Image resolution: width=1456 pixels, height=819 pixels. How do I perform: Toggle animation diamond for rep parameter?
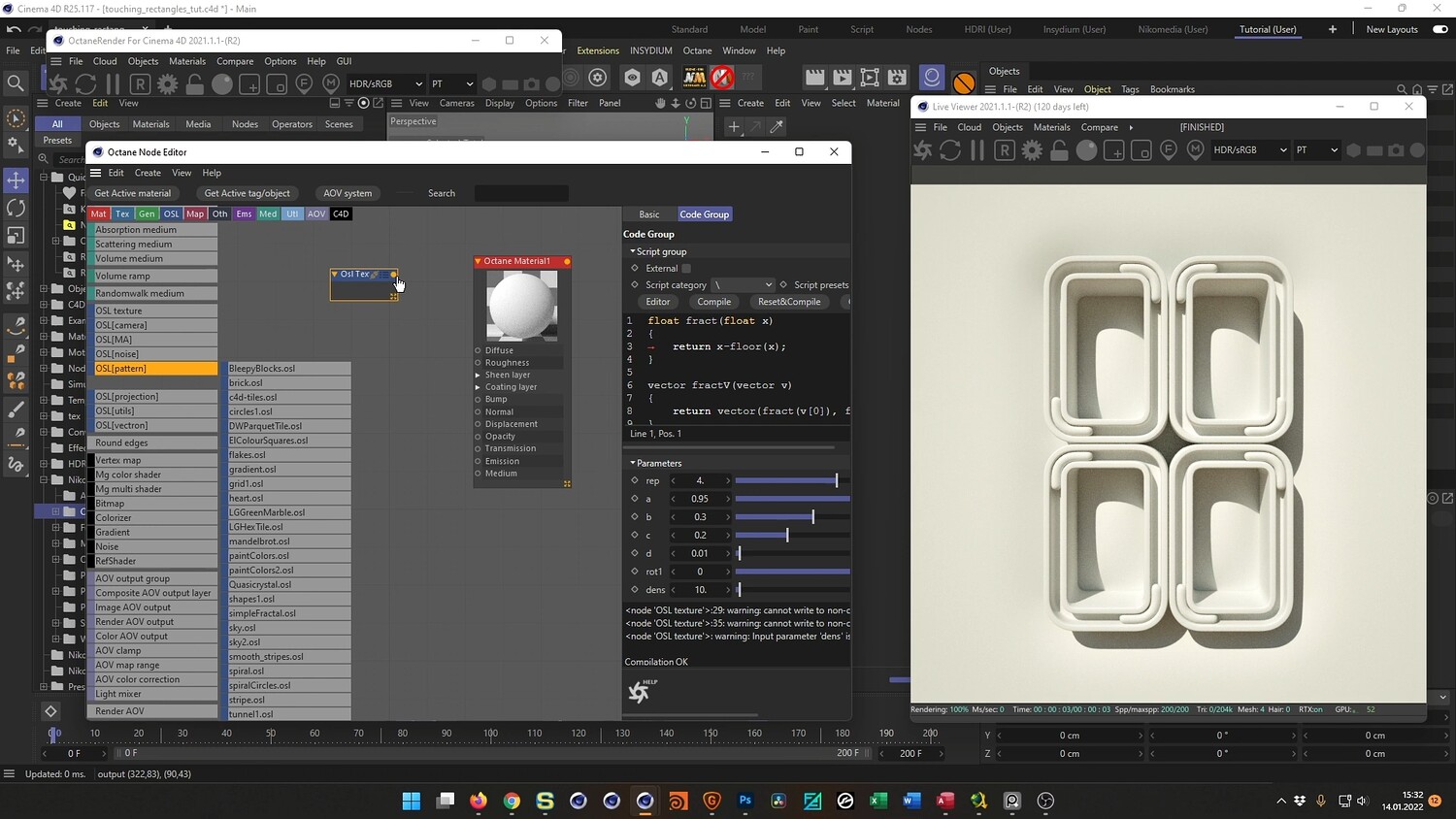635,480
